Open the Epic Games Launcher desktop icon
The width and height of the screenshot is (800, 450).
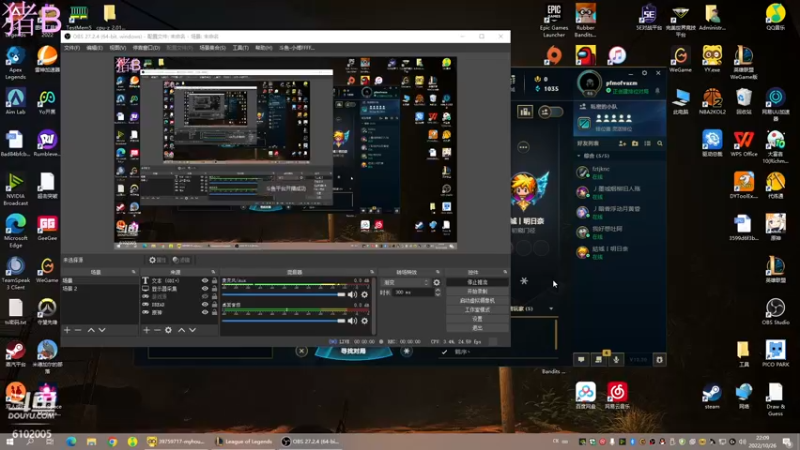tap(554, 21)
